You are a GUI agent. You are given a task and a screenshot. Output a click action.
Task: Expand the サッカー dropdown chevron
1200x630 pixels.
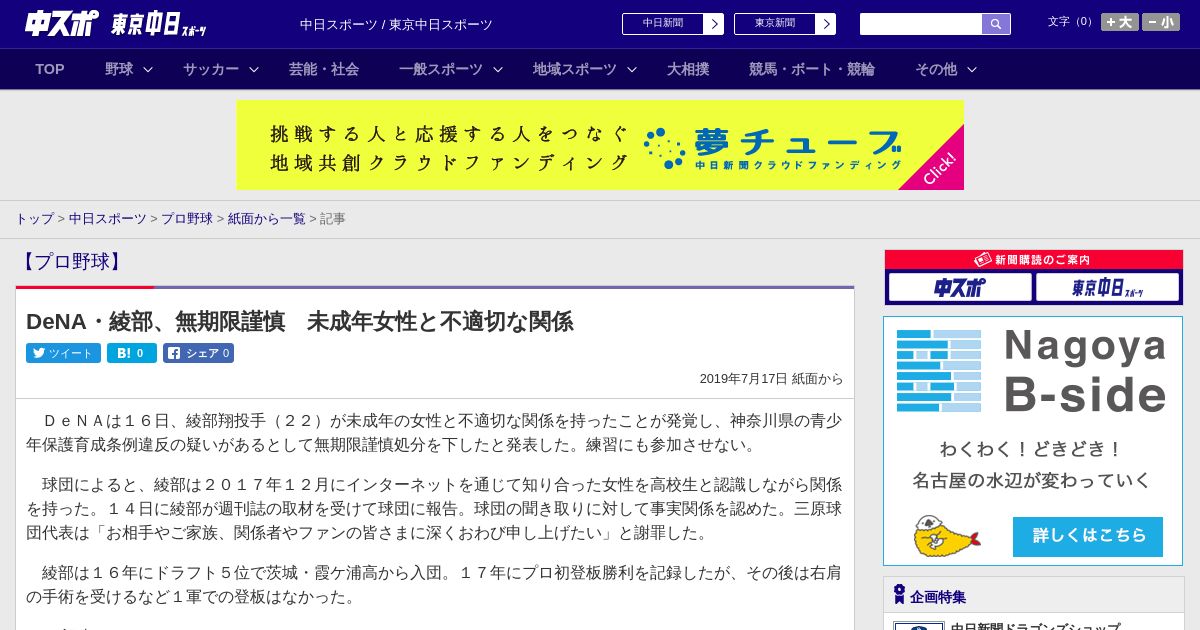pyautogui.click(x=254, y=69)
